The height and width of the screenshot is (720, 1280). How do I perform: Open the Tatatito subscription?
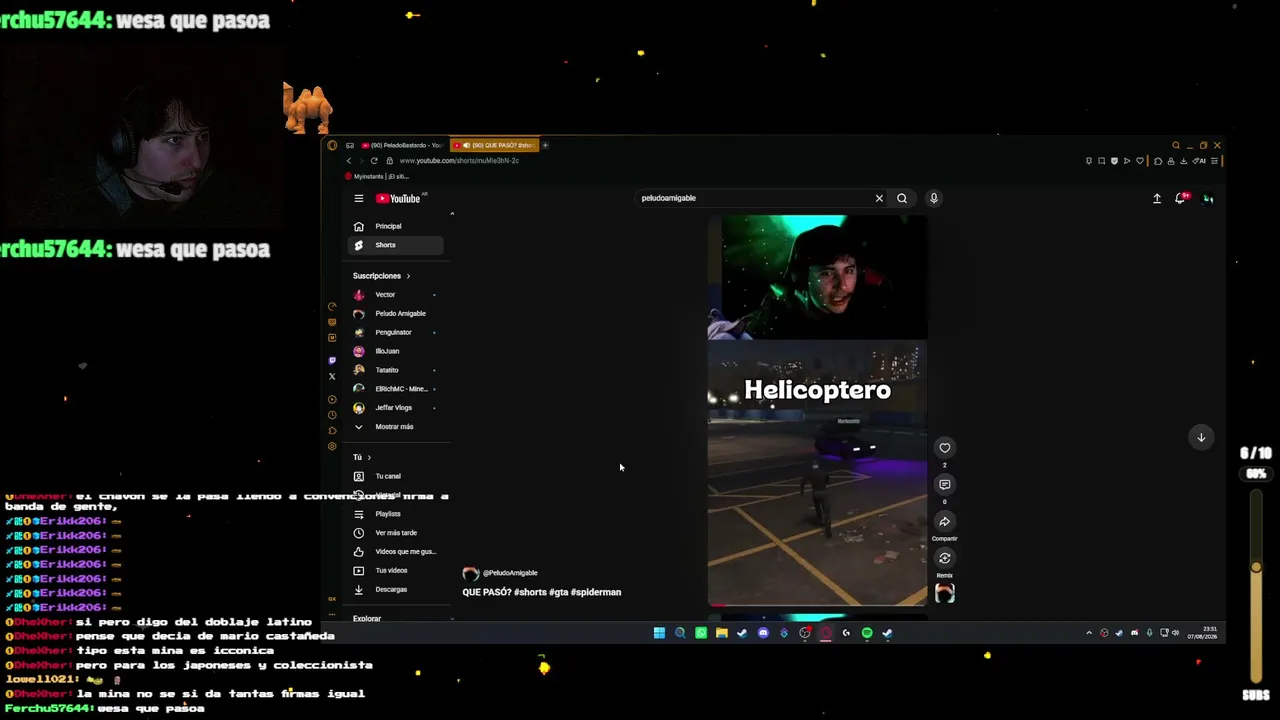395,370
